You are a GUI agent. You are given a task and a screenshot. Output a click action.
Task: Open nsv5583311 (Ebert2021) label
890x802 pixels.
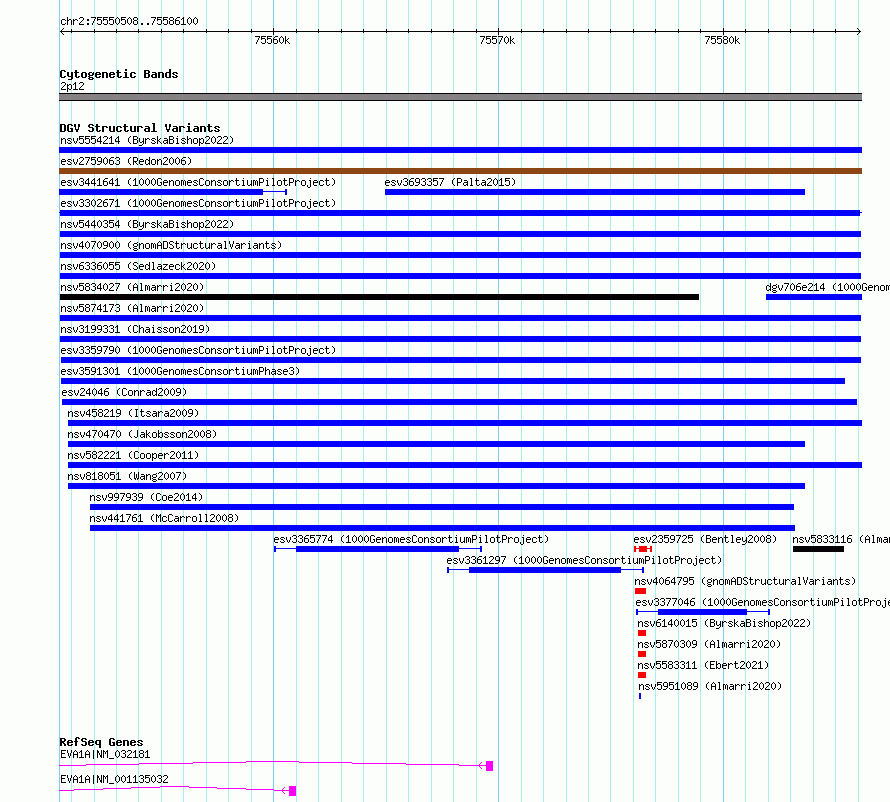pos(703,665)
